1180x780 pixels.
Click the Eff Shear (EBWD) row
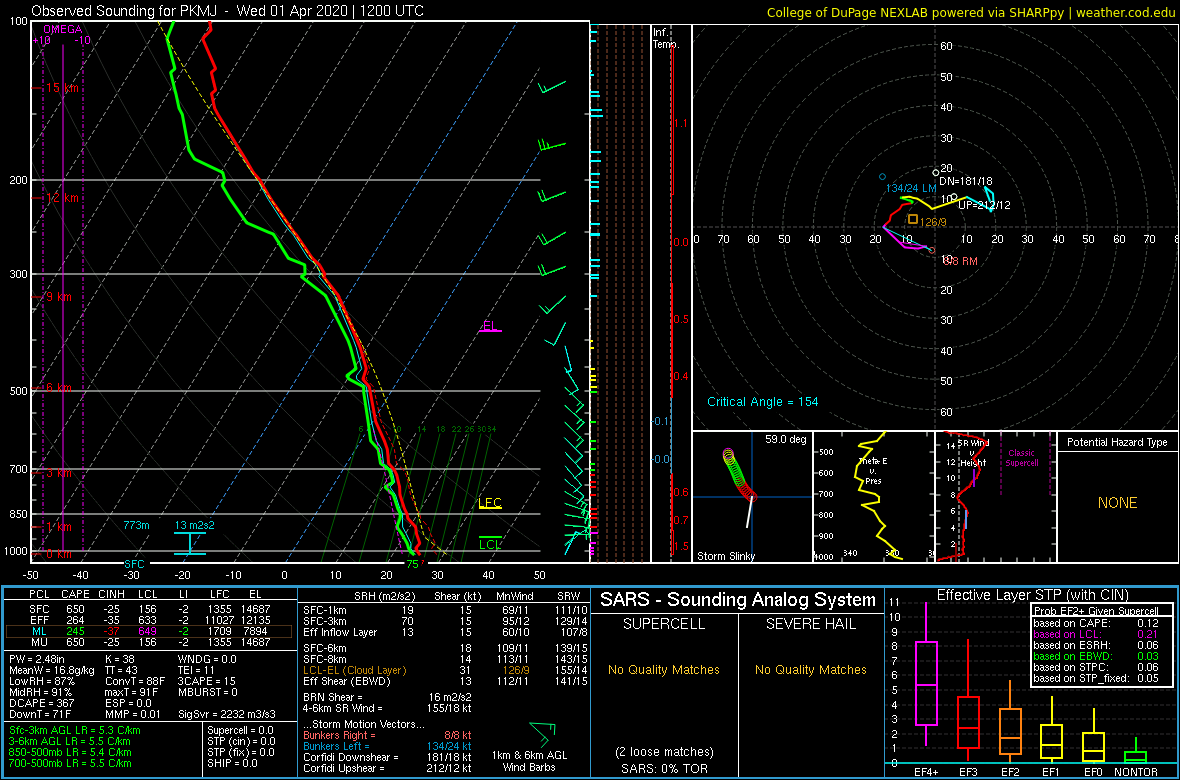(444, 680)
